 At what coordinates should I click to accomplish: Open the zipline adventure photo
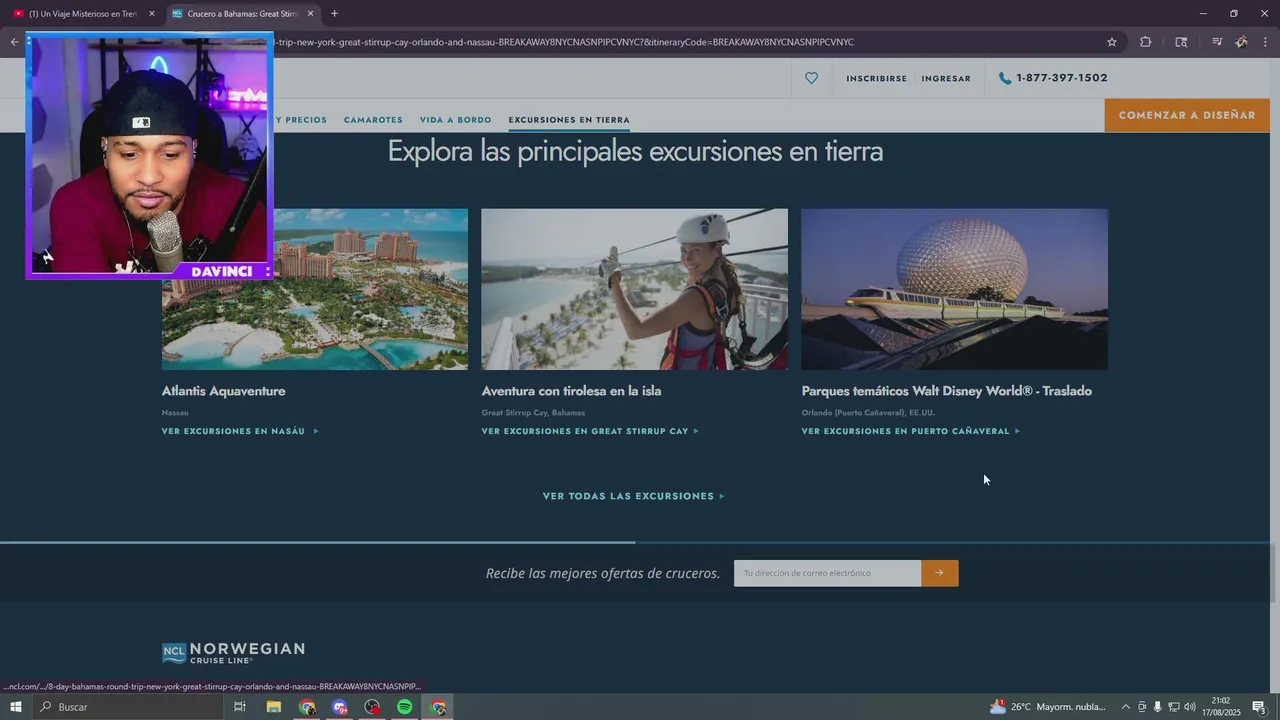click(x=634, y=289)
